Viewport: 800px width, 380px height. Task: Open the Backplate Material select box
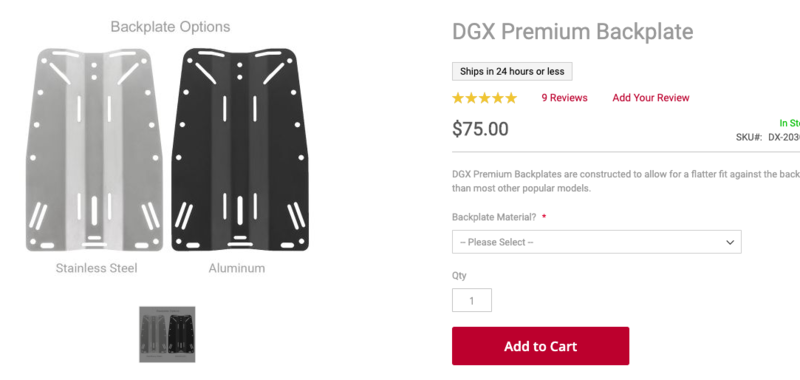[x=596, y=242]
